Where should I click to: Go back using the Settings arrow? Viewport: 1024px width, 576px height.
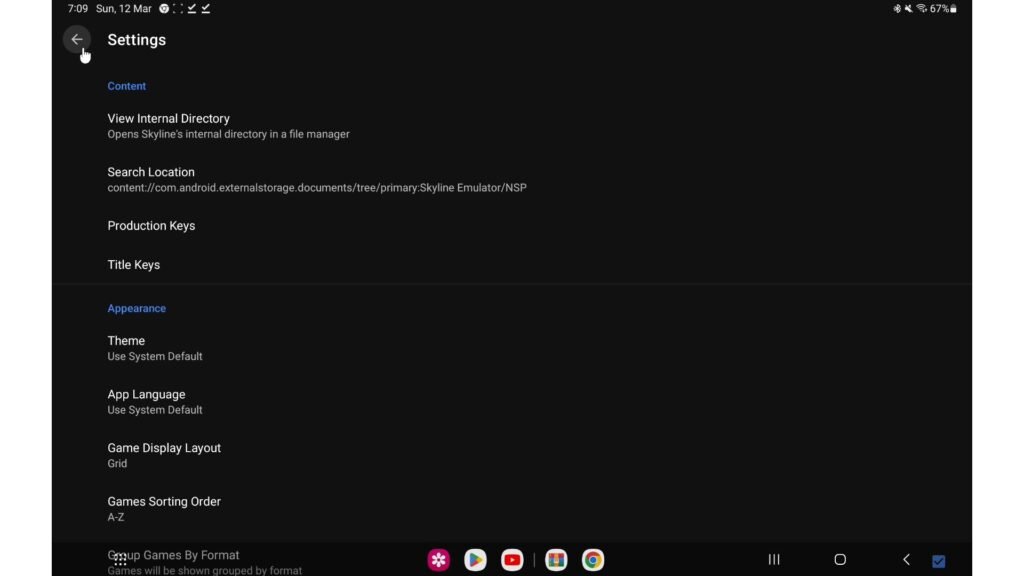click(x=77, y=40)
